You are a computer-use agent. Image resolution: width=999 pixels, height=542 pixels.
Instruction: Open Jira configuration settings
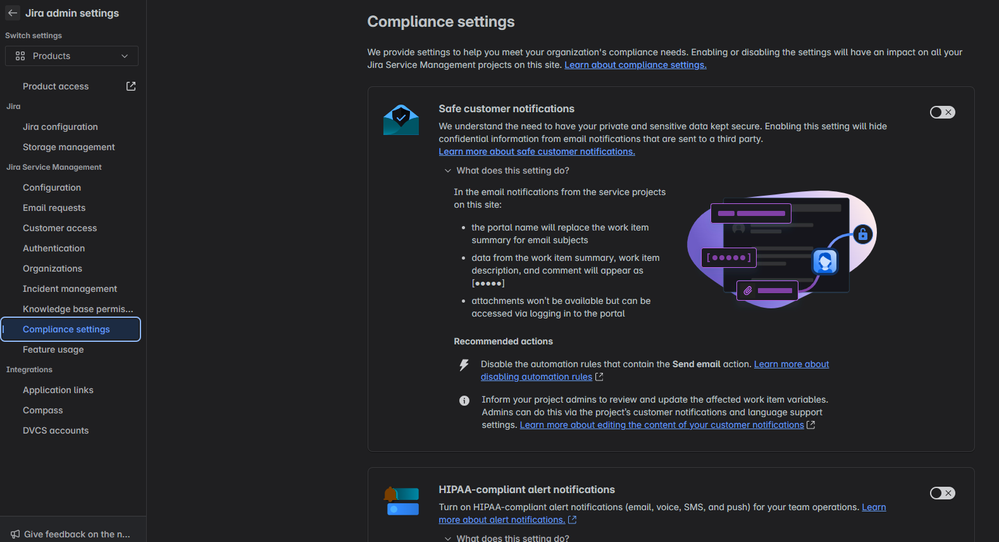60,127
